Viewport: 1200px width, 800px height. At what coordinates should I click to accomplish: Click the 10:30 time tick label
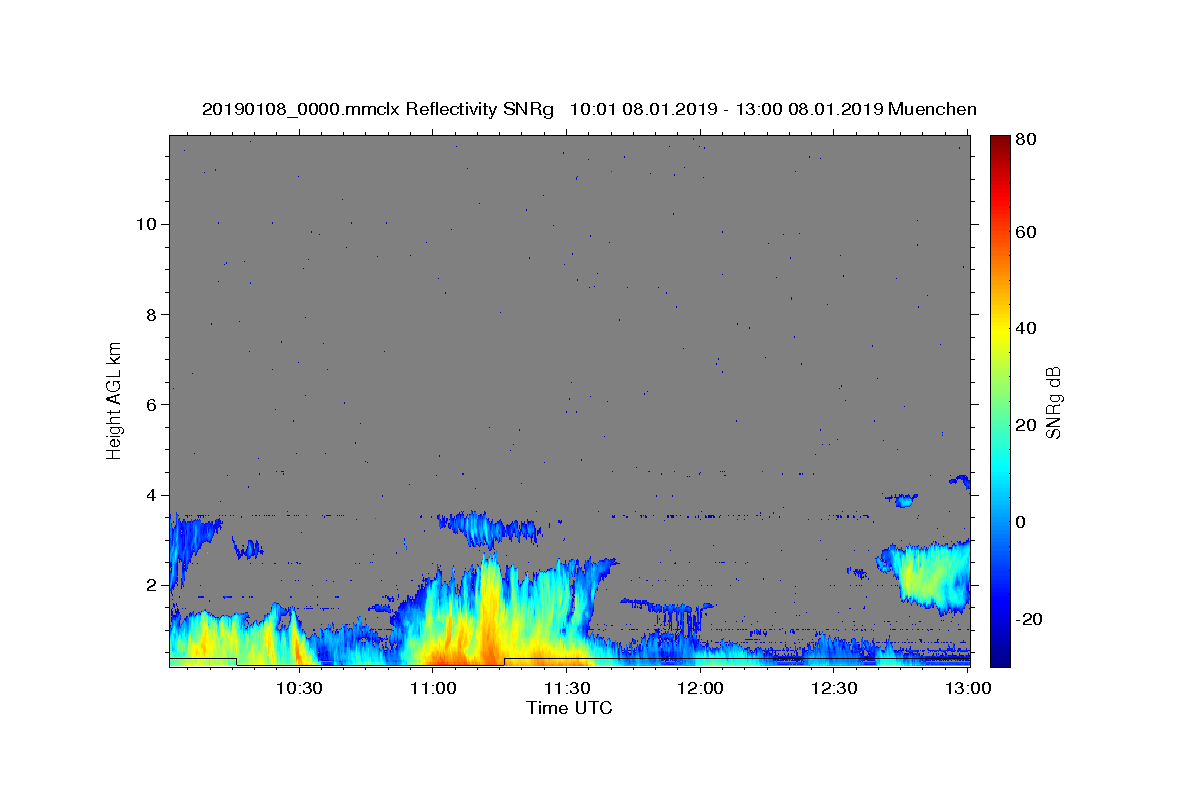tap(299, 689)
